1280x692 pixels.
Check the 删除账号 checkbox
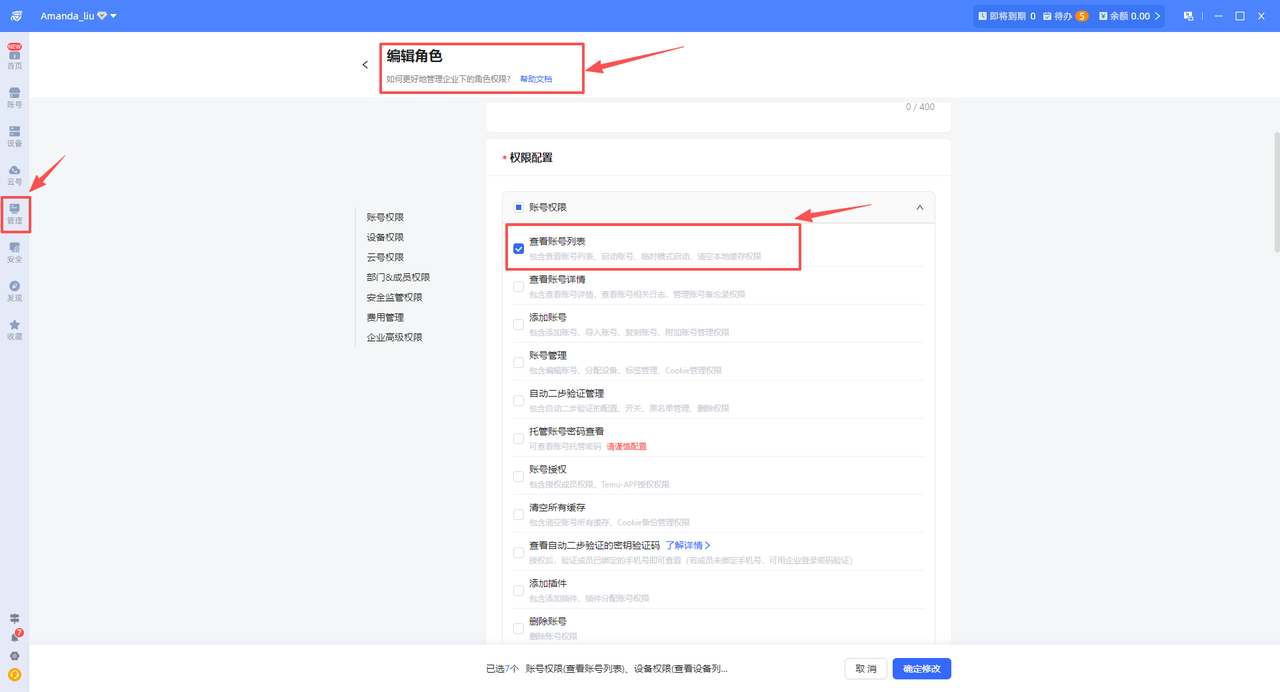[x=519, y=629]
